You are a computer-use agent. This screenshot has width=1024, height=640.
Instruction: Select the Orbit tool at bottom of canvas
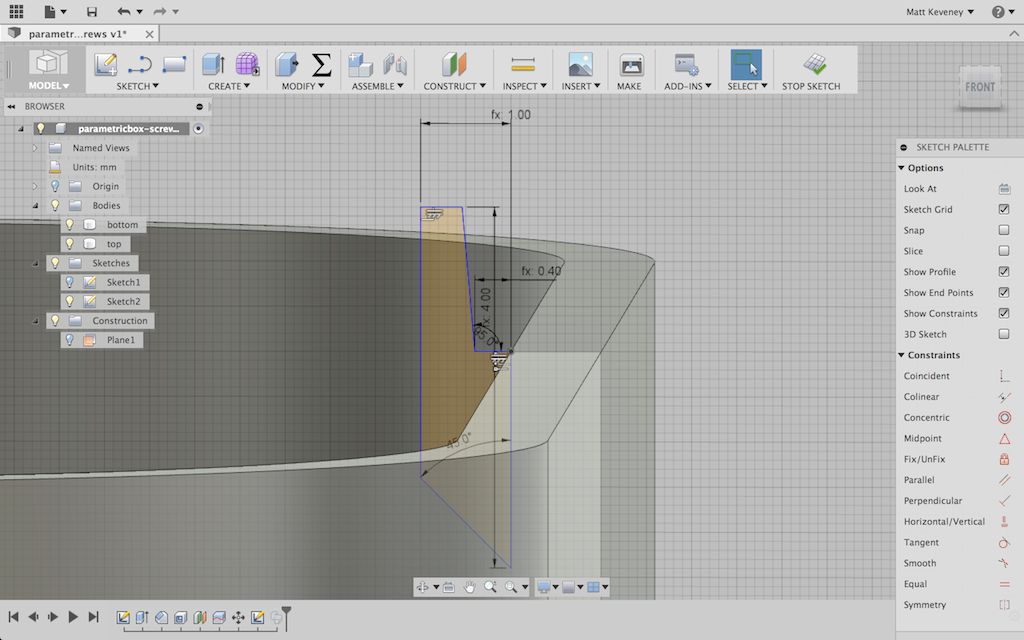click(x=423, y=587)
